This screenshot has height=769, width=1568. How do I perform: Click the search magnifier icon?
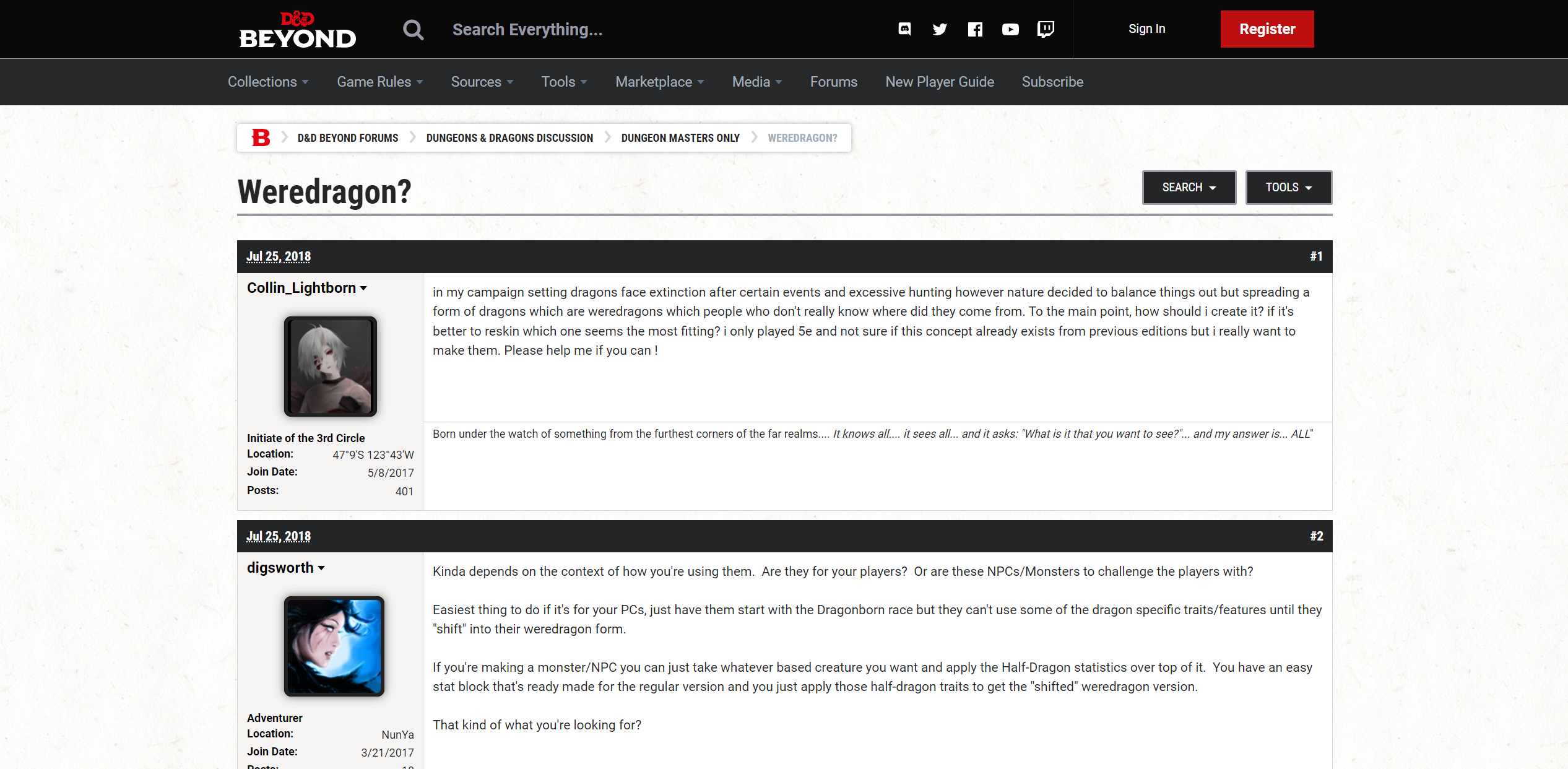(x=414, y=29)
